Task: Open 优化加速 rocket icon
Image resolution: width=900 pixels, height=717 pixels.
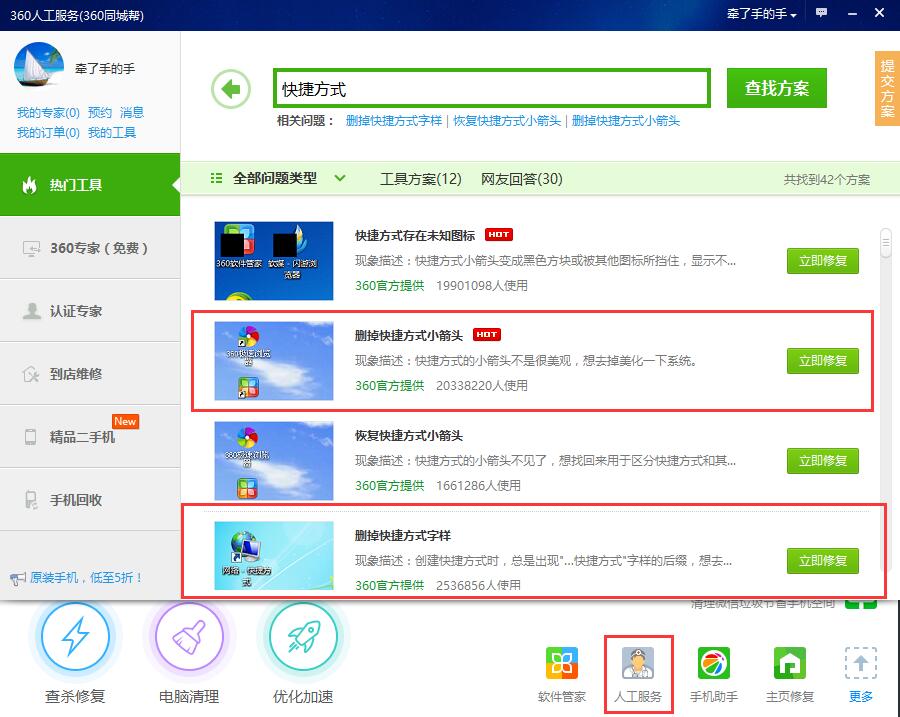Action: click(x=303, y=636)
